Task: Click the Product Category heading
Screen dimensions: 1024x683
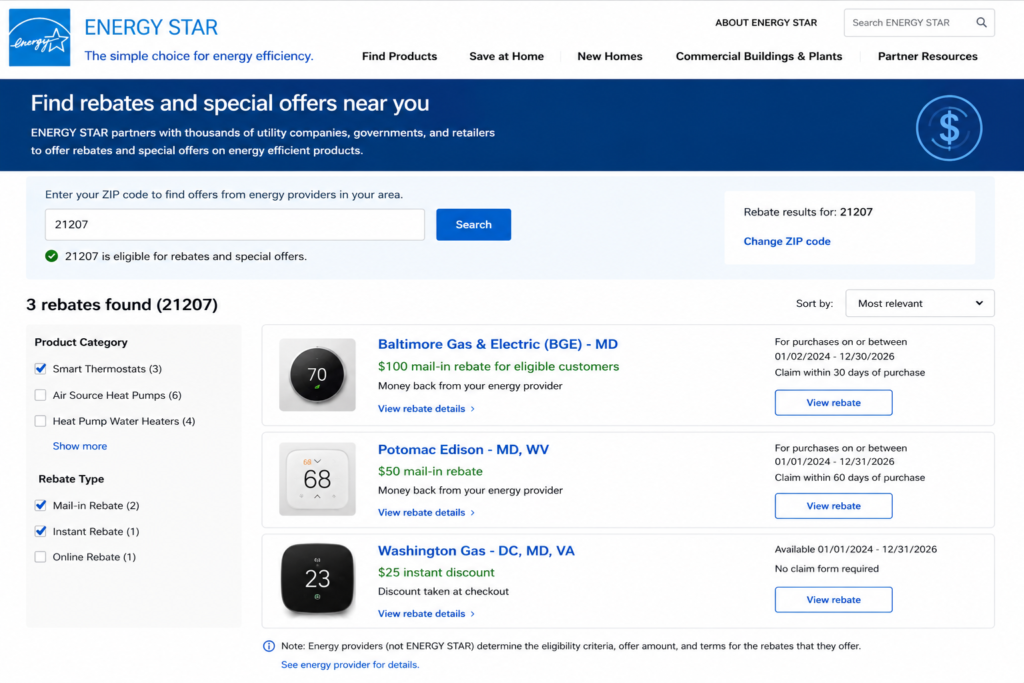Action: pyautogui.click(x=81, y=342)
